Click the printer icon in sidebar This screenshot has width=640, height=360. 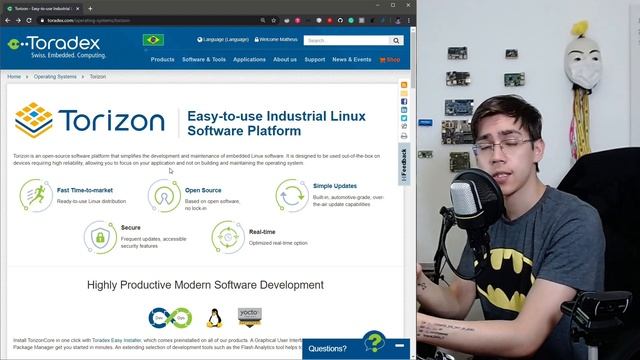click(x=404, y=136)
